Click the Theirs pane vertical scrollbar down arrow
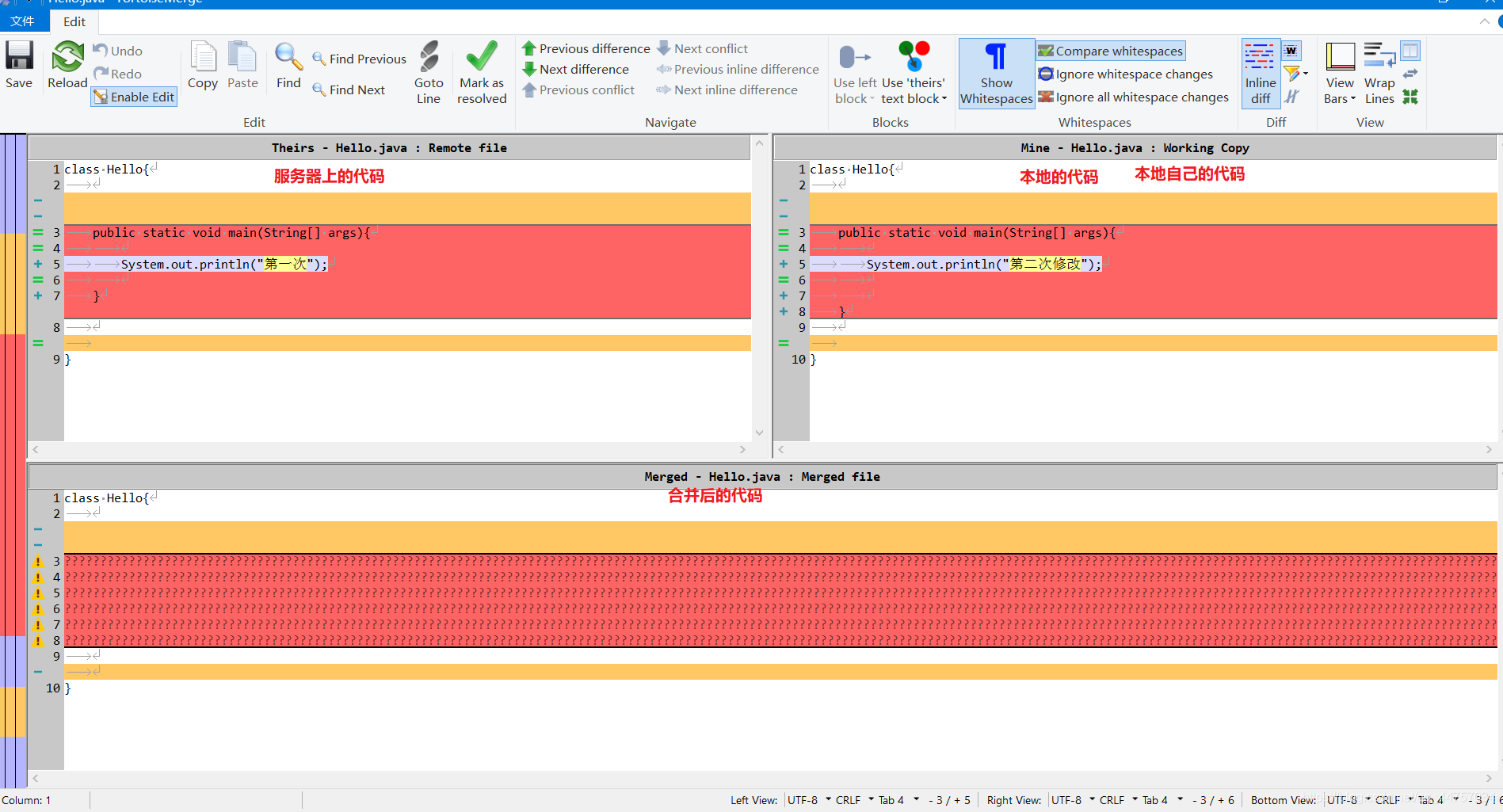Screen dimensions: 1503x812 (759, 433)
